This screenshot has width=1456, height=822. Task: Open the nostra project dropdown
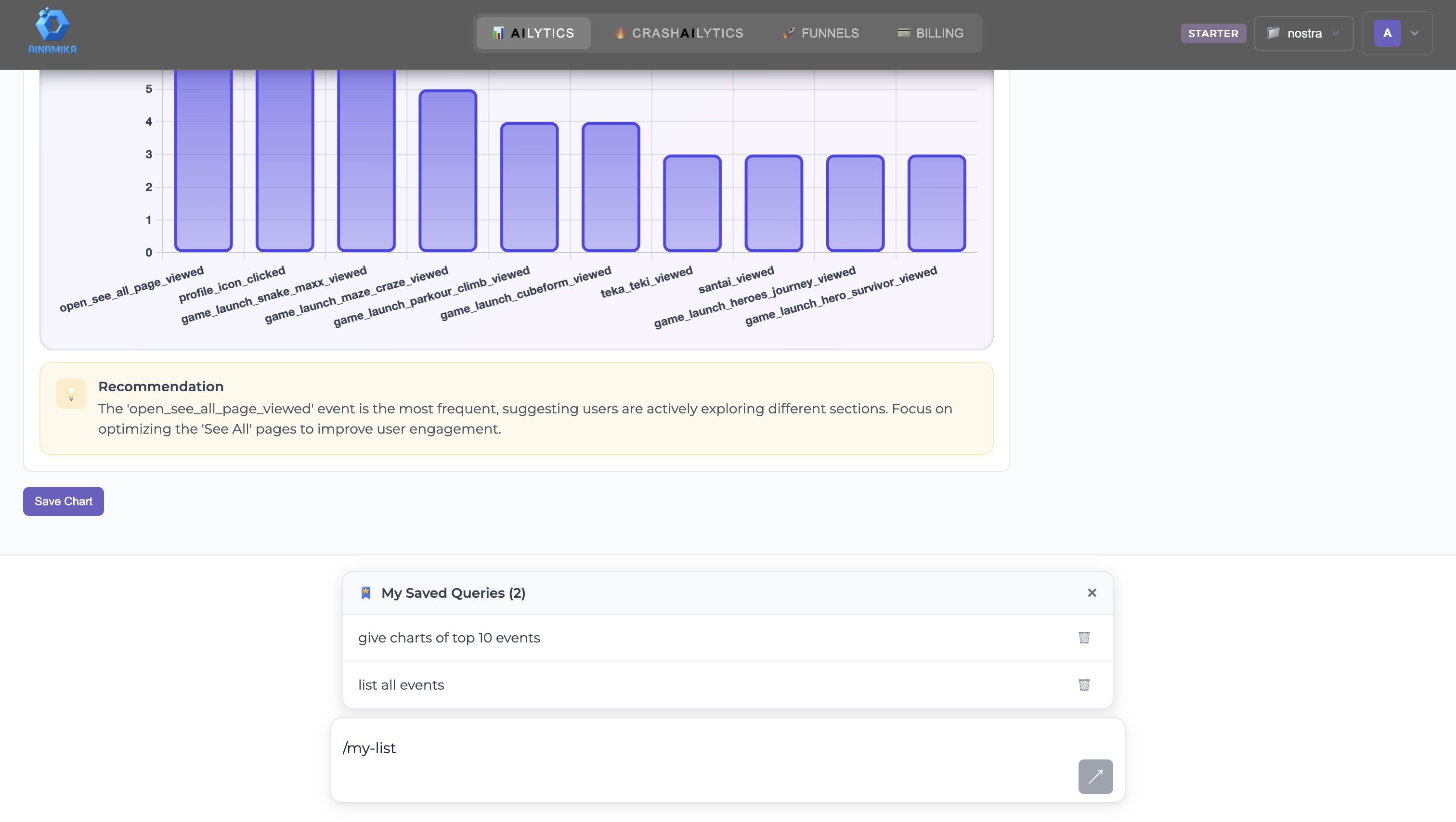1303,33
